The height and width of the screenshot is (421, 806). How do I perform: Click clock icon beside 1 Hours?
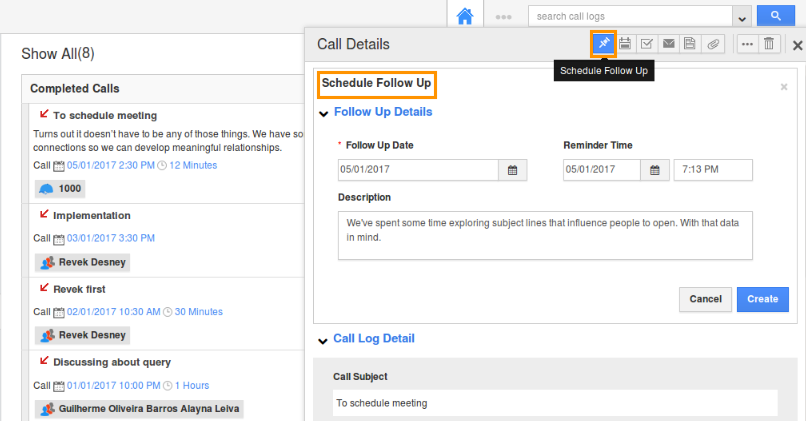(168, 386)
